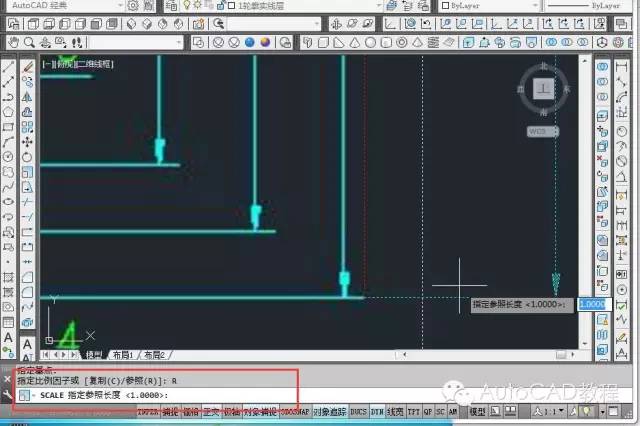Select the Circle draw tool
The height and width of the screenshot is (426, 640).
coord(8,157)
